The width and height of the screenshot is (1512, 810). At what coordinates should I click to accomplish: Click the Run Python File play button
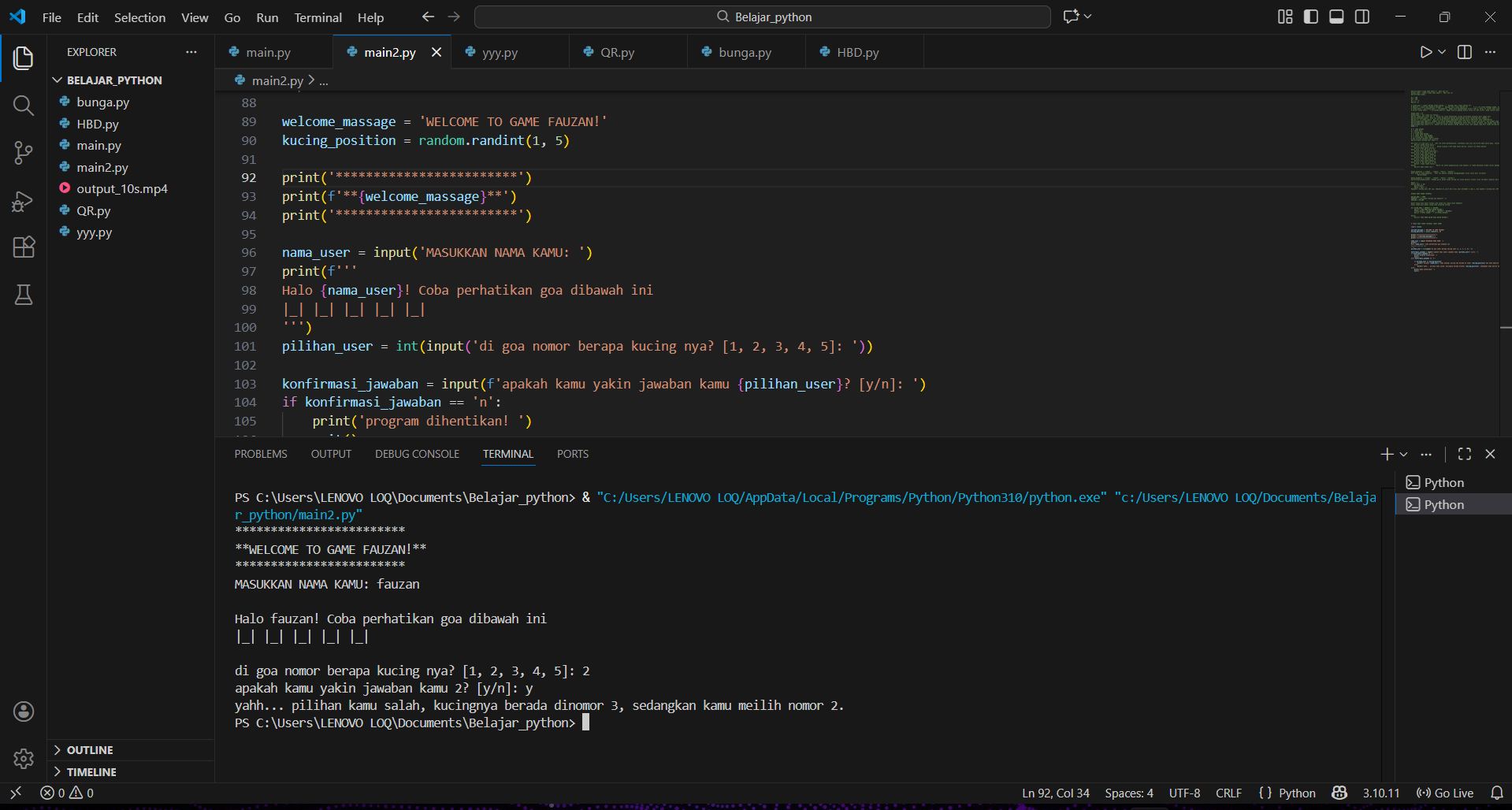click(1425, 52)
